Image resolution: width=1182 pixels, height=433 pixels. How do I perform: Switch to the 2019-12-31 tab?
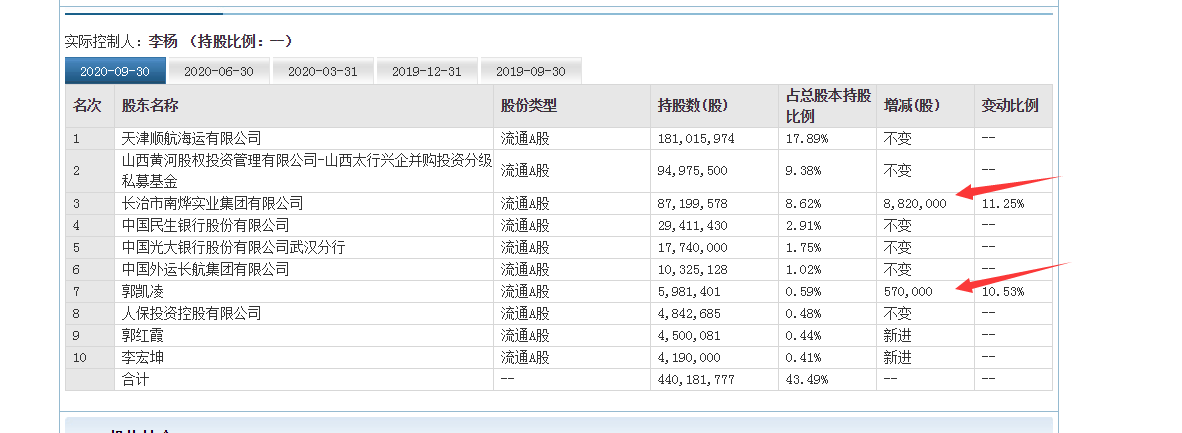click(427, 72)
